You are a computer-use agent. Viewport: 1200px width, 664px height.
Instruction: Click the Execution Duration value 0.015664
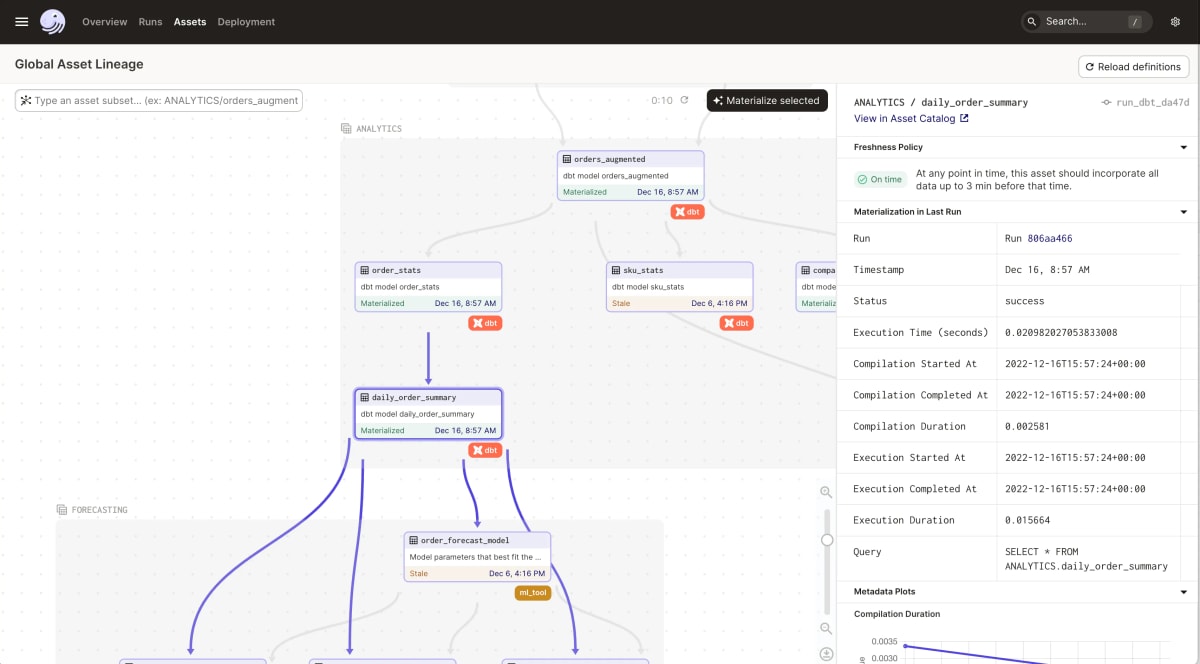pyautogui.click(x=1027, y=521)
